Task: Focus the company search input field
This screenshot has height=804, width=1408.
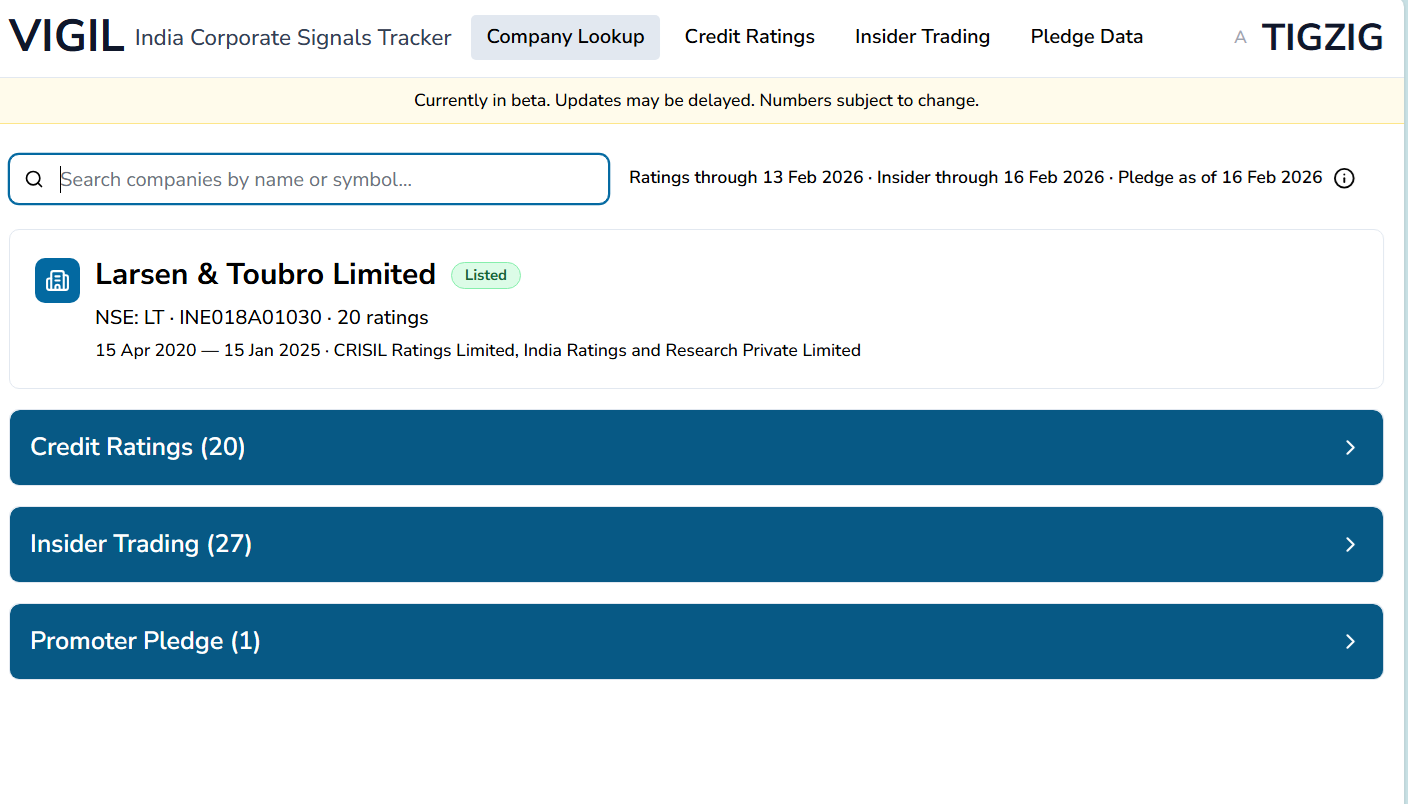Action: click(309, 179)
